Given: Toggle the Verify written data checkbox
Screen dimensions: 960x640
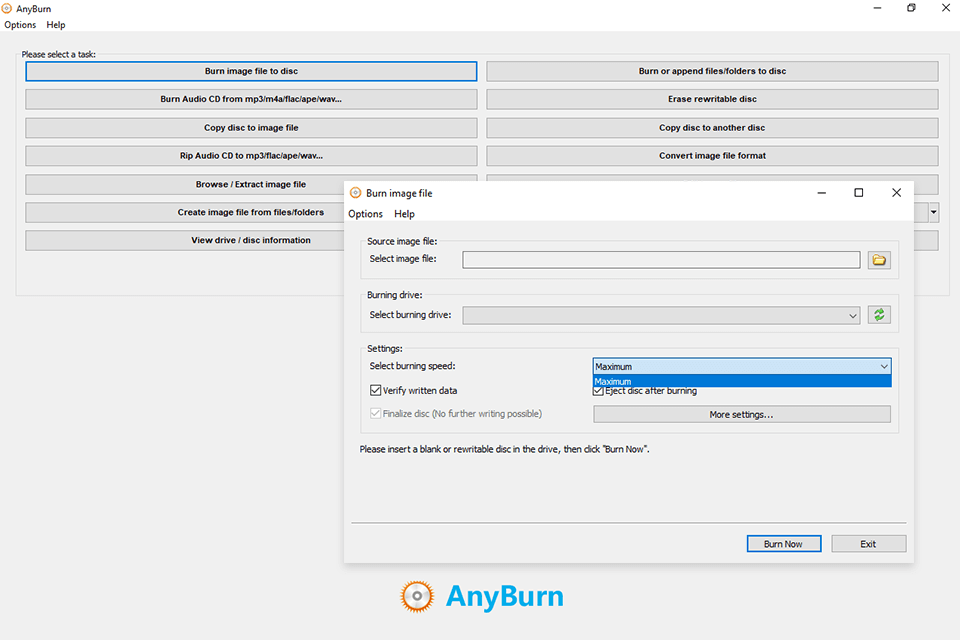Looking at the screenshot, I should click(x=376, y=391).
